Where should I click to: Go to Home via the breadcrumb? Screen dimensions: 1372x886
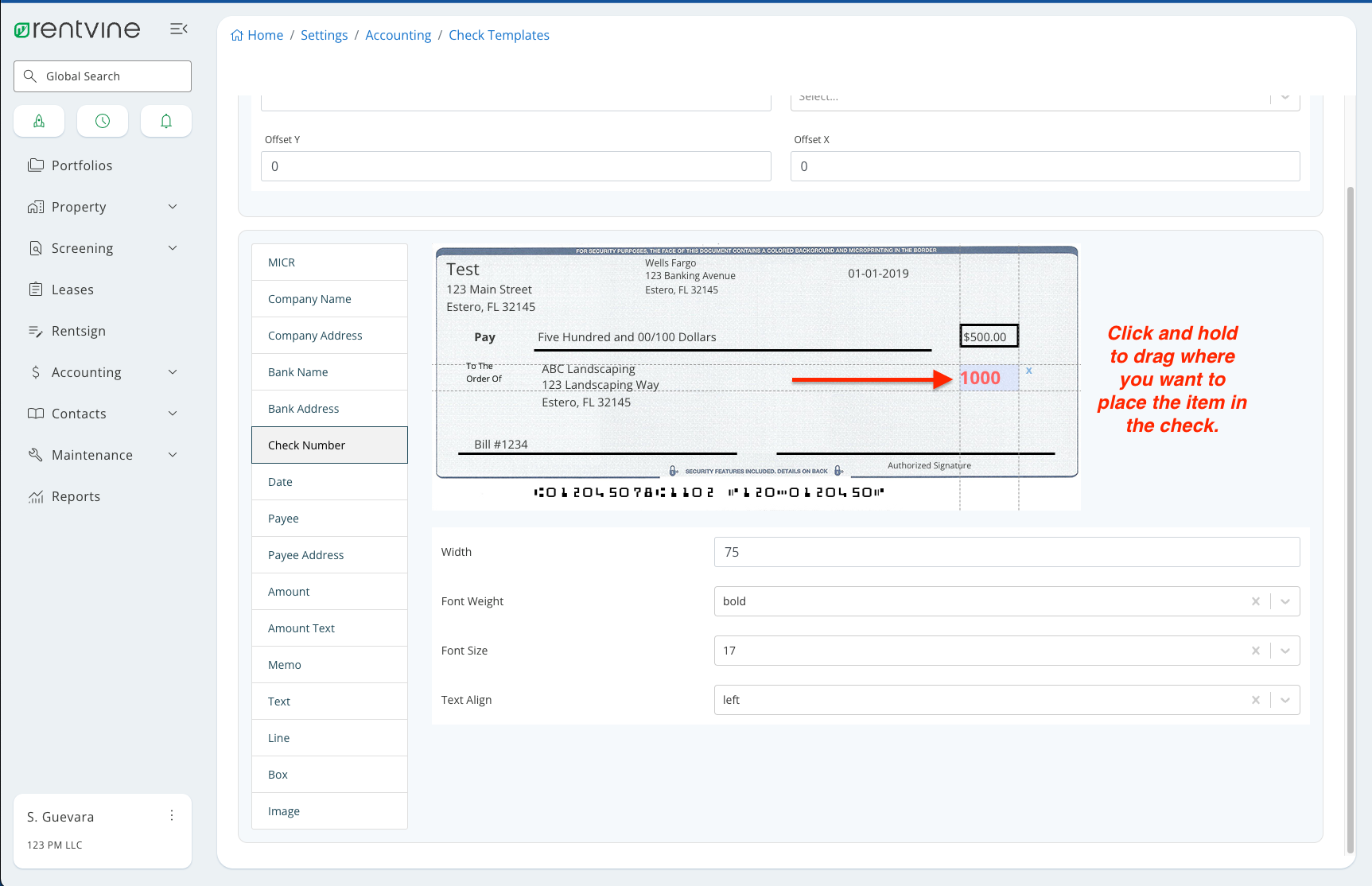point(264,35)
